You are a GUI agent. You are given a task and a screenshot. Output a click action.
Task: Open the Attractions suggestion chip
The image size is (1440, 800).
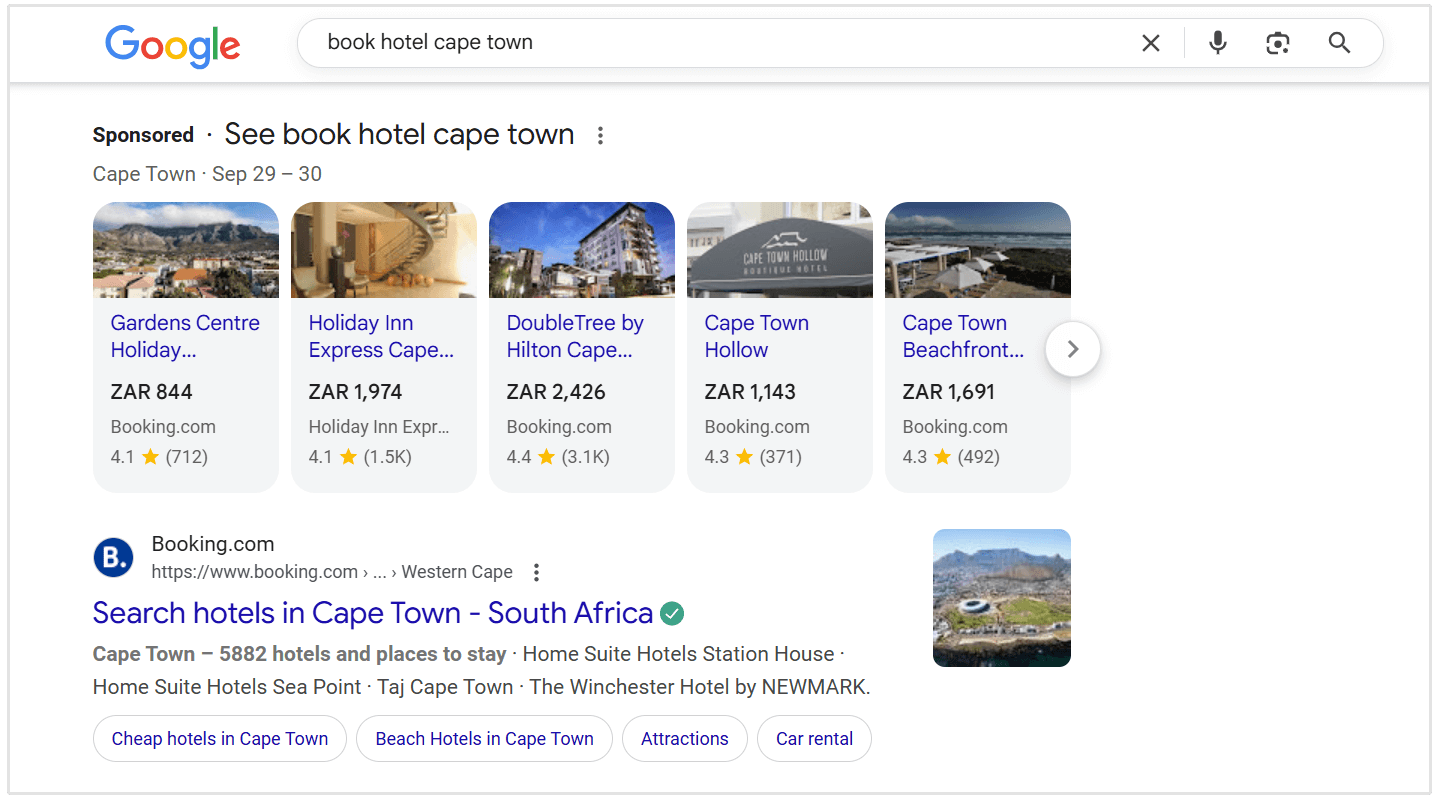[684, 738]
